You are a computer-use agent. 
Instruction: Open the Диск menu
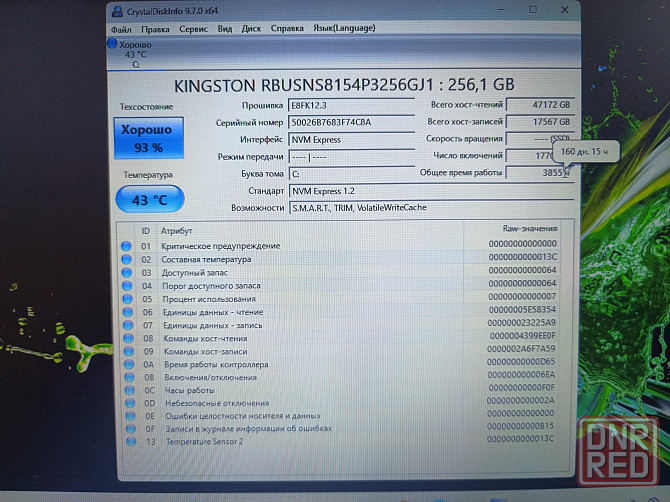251,29
